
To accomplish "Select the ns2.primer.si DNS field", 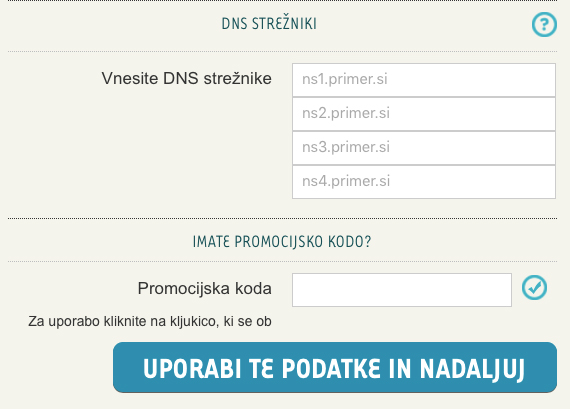I will tap(424, 114).
